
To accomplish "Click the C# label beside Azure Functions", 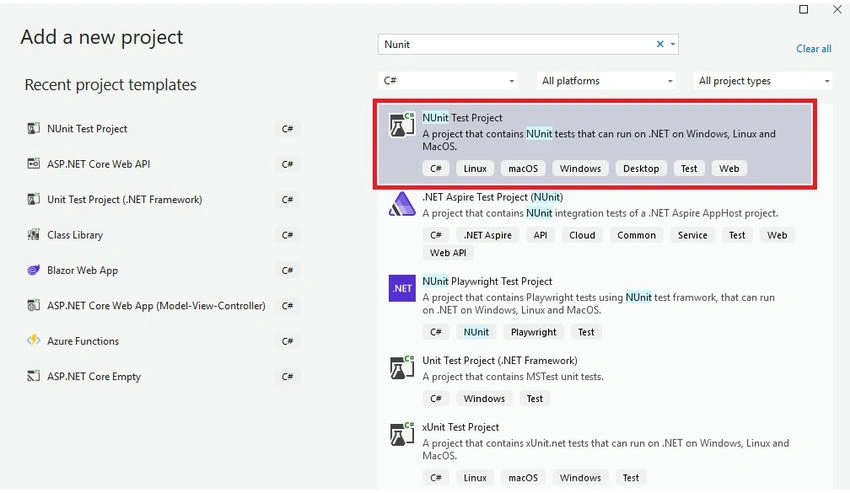I will tap(287, 341).
